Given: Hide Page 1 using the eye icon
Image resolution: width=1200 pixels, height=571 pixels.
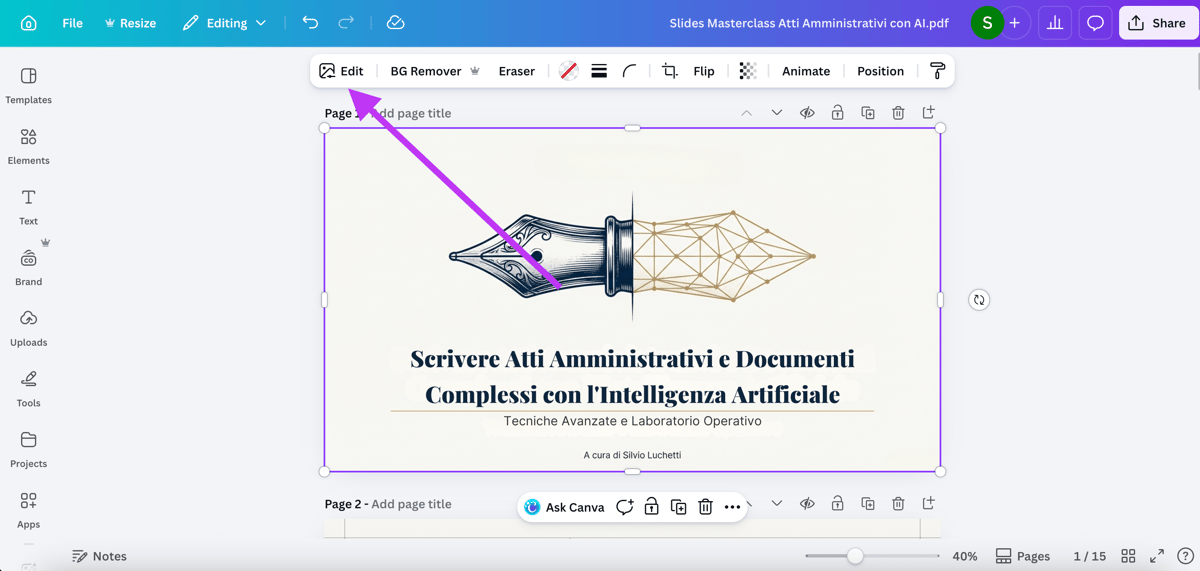Looking at the screenshot, I should (807, 113).
